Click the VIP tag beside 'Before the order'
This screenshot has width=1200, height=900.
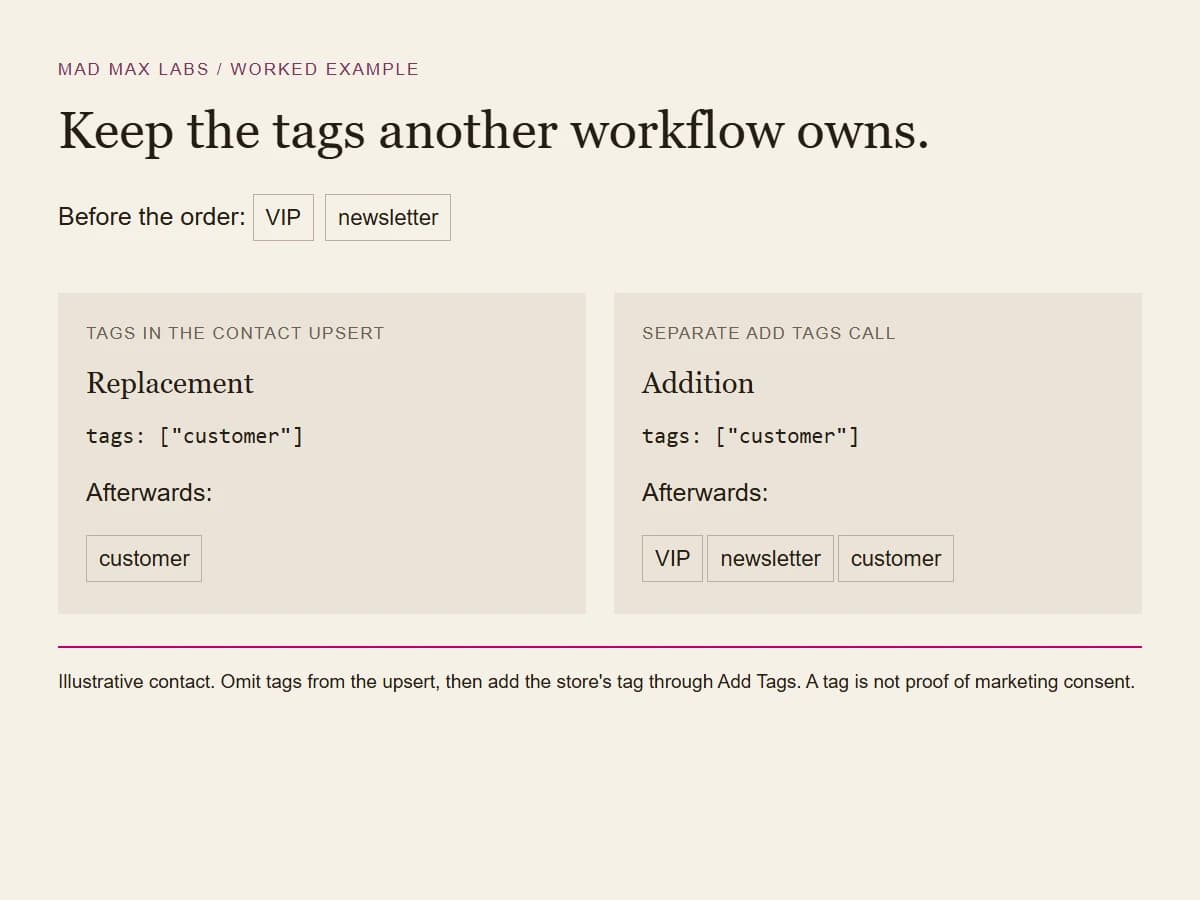click(x=283, y=217)
